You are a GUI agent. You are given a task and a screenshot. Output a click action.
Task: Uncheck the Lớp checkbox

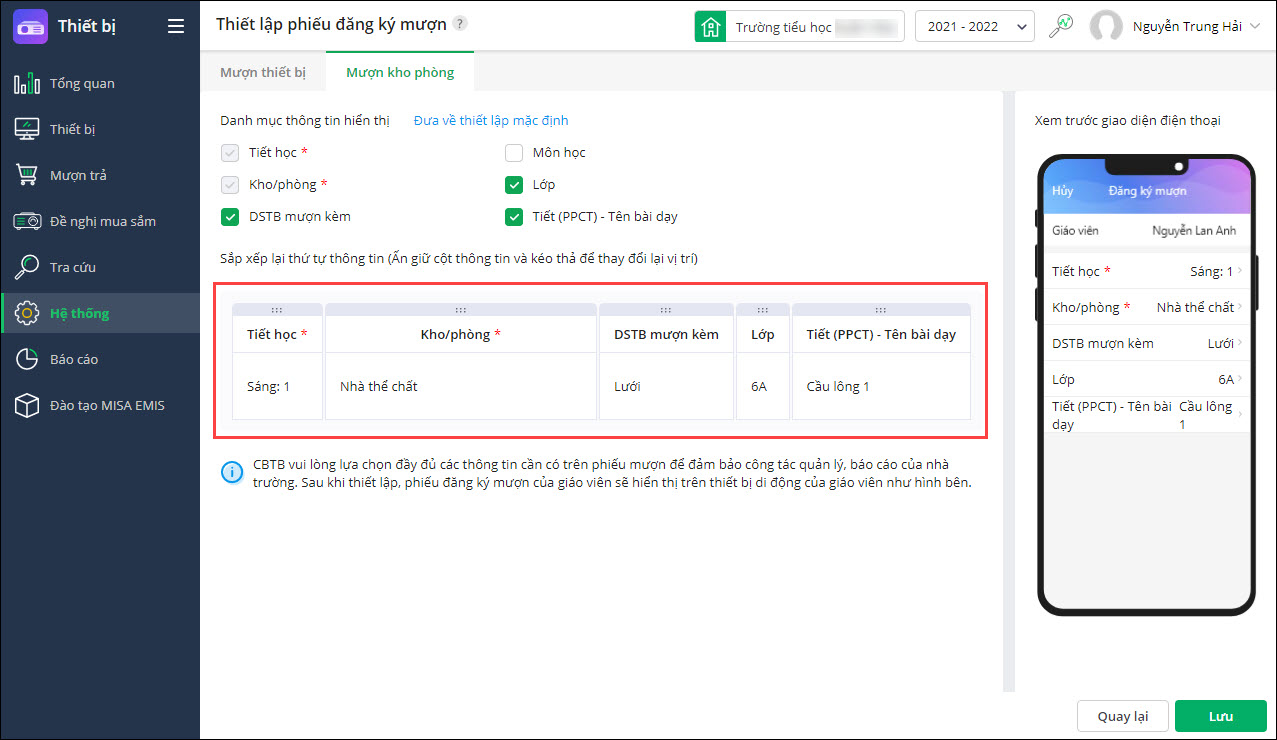[514, 185]
